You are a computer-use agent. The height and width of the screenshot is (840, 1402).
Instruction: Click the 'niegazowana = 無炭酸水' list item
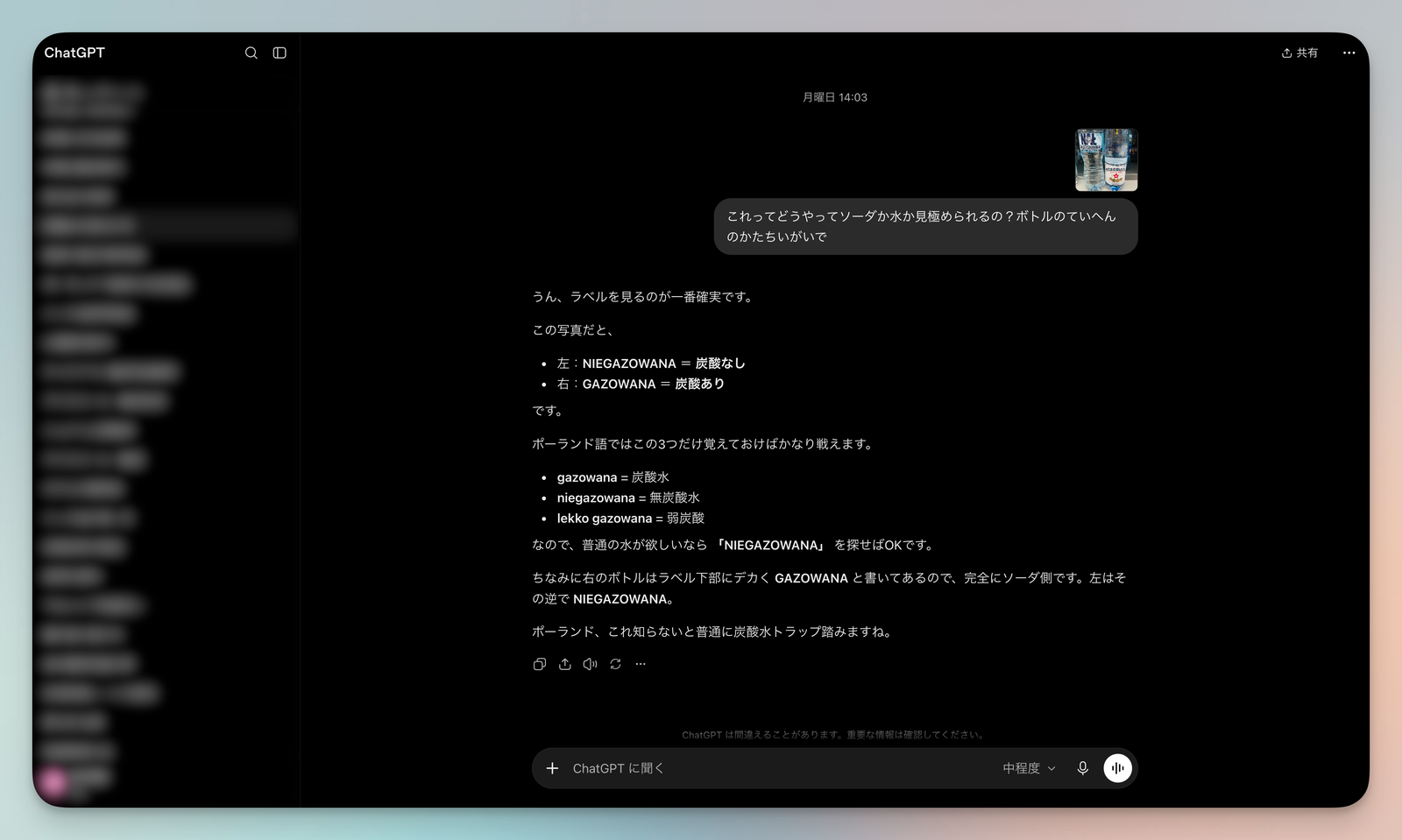tap(628, 498)
